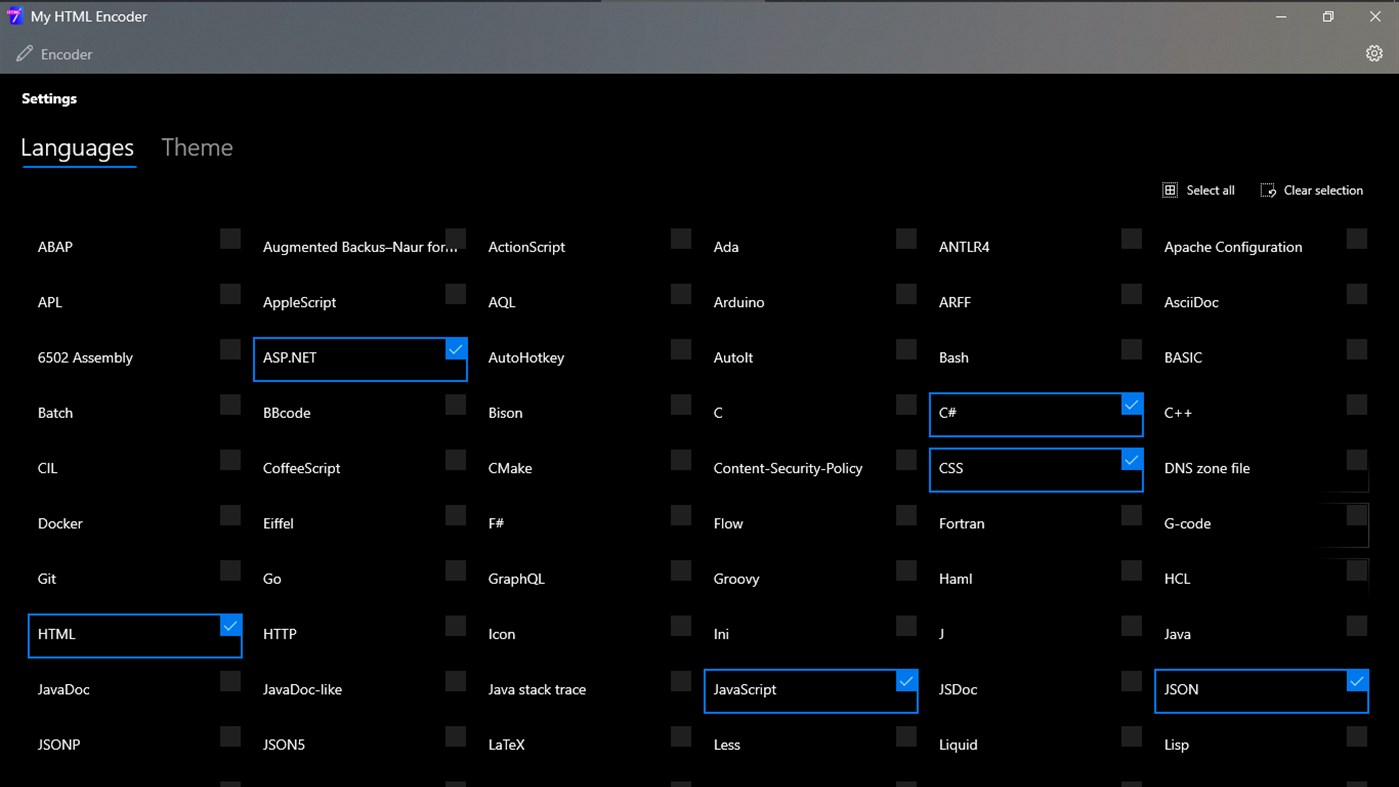Click the Encoder menu item

[66, 53]
